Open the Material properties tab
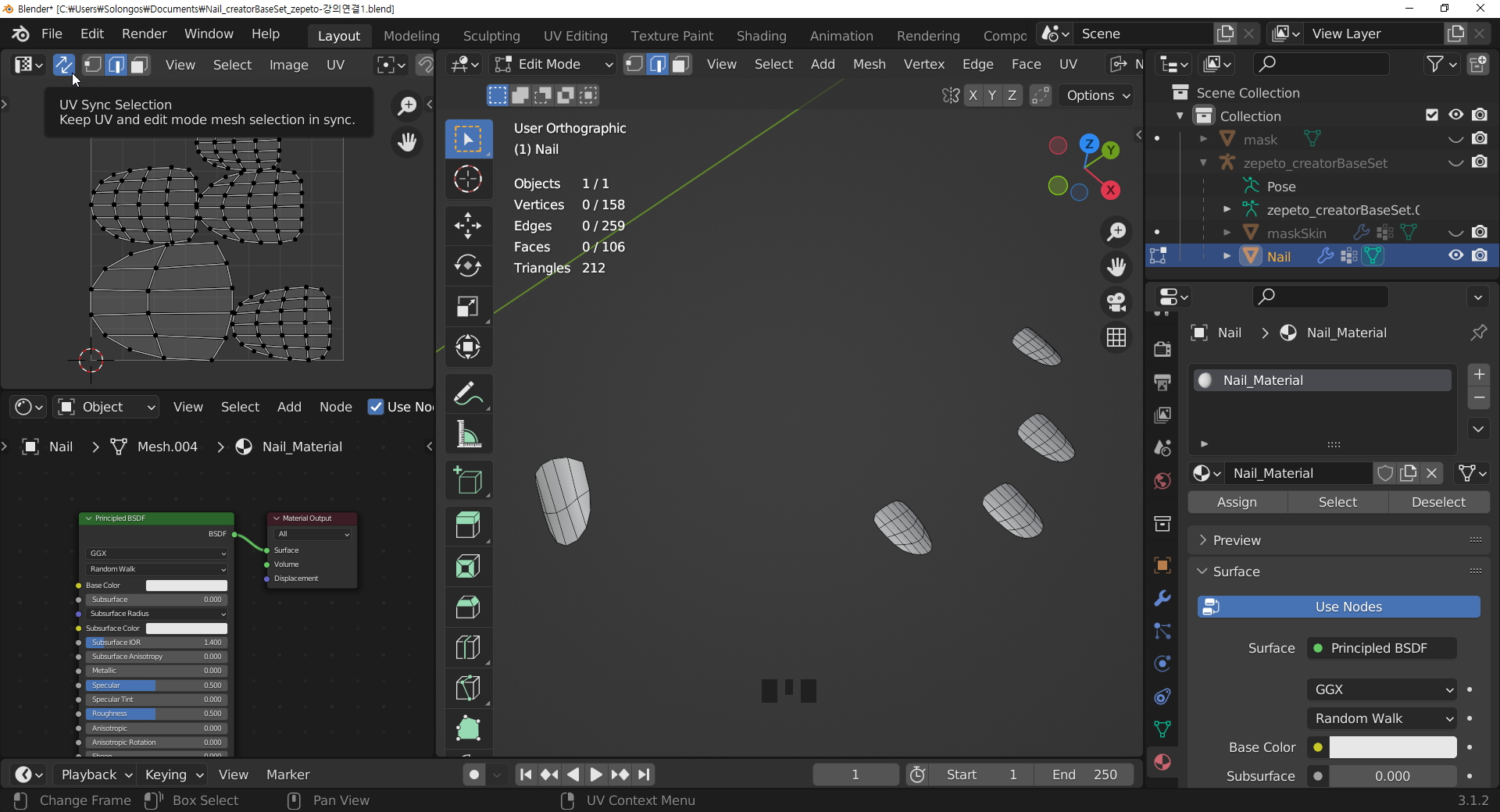1500x812 pixels. click(x=1162, y=762)
